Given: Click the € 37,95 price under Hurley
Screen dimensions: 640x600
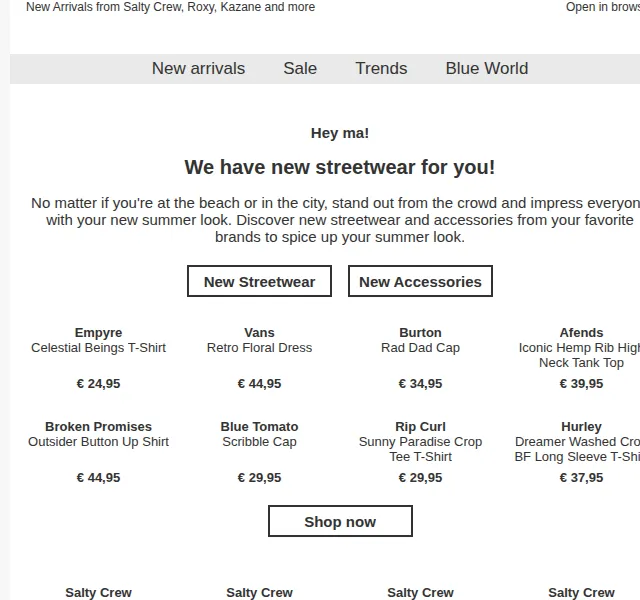Looking at the screenshot, I should tap(581, 478).
